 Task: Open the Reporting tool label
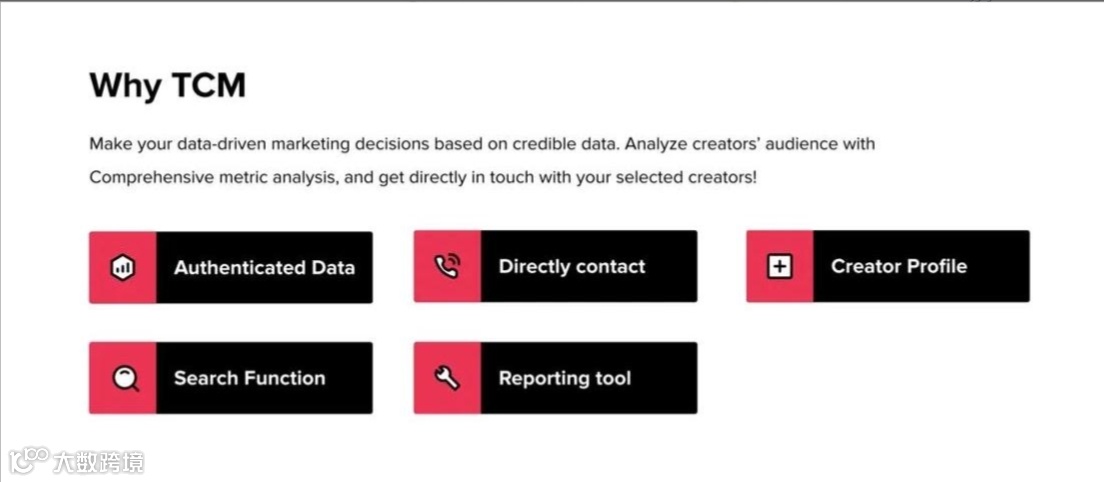[x=565, y=378]
